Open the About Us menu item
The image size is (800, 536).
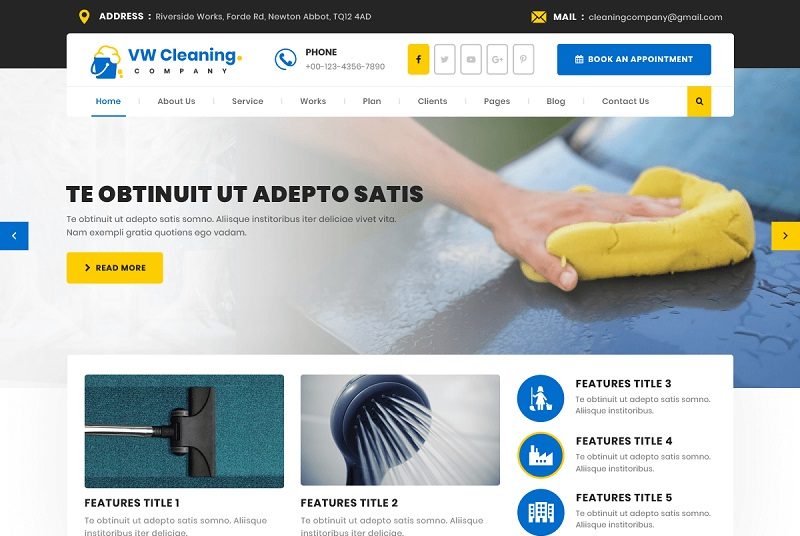pyautogui.click(x=177, y=101)
